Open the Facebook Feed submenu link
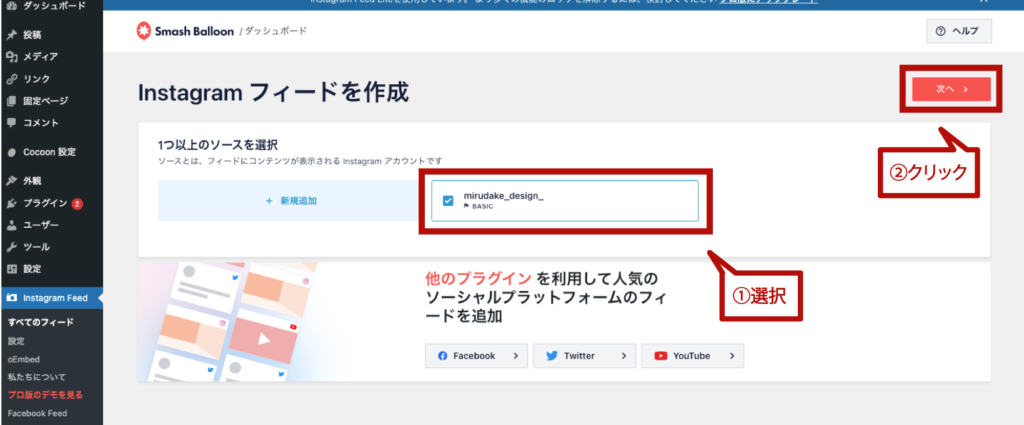The height and width of the screenshot is (425, 1024). [x=37, y=413]
